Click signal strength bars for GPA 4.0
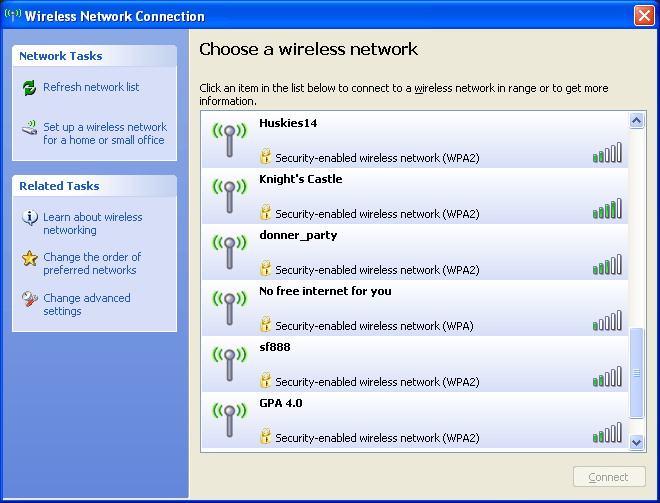 point(607,432)
